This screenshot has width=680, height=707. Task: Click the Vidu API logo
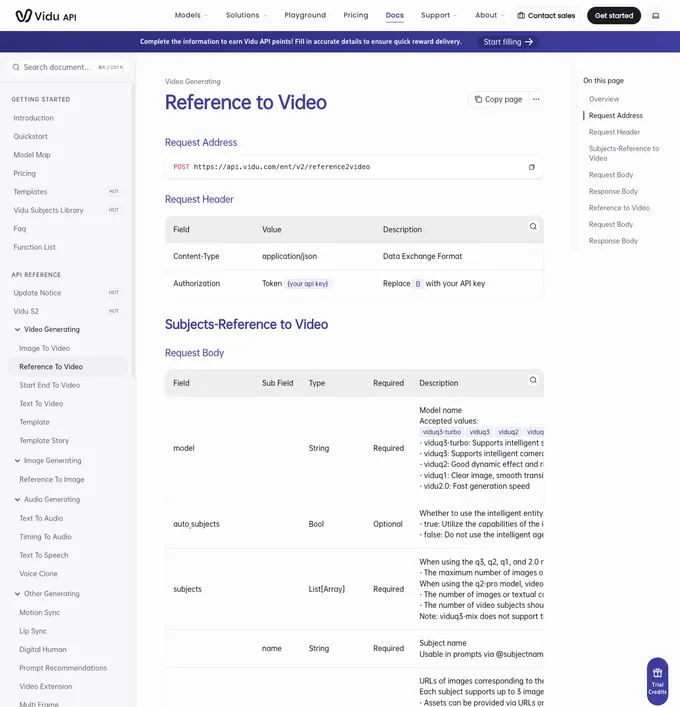pyautogui.click(x=46, y=16)
